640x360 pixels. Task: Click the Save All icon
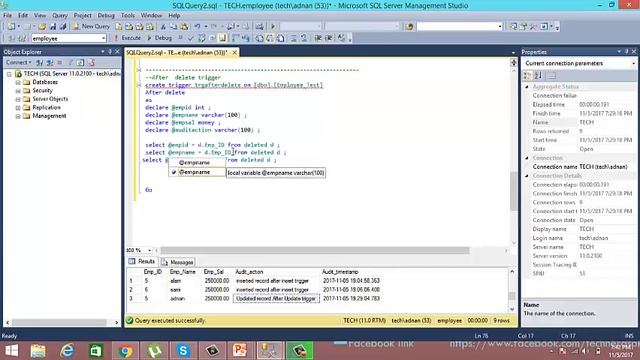(63, 27)
